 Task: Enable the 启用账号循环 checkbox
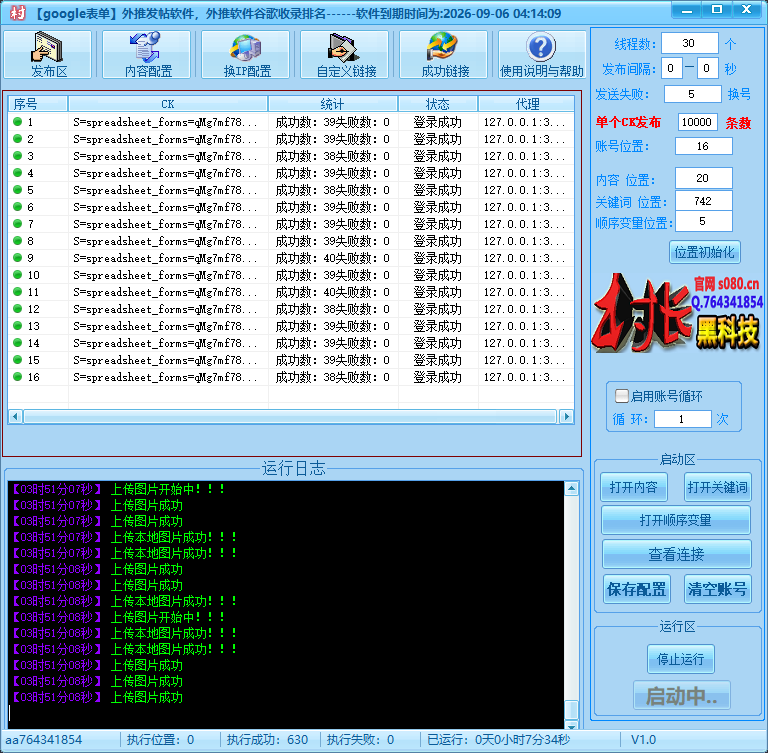622,396
